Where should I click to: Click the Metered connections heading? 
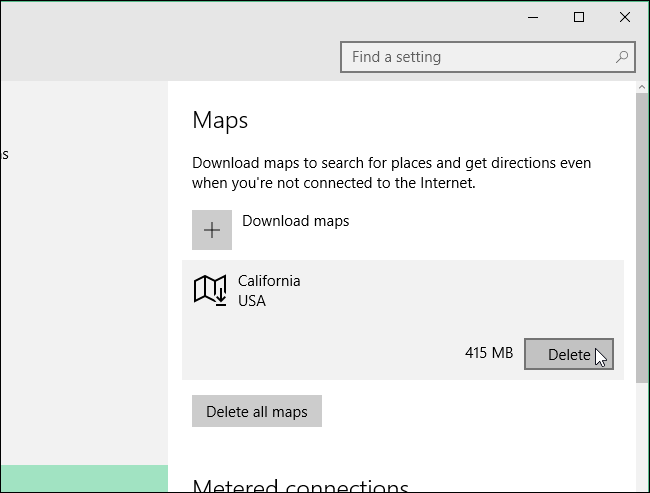301,486
